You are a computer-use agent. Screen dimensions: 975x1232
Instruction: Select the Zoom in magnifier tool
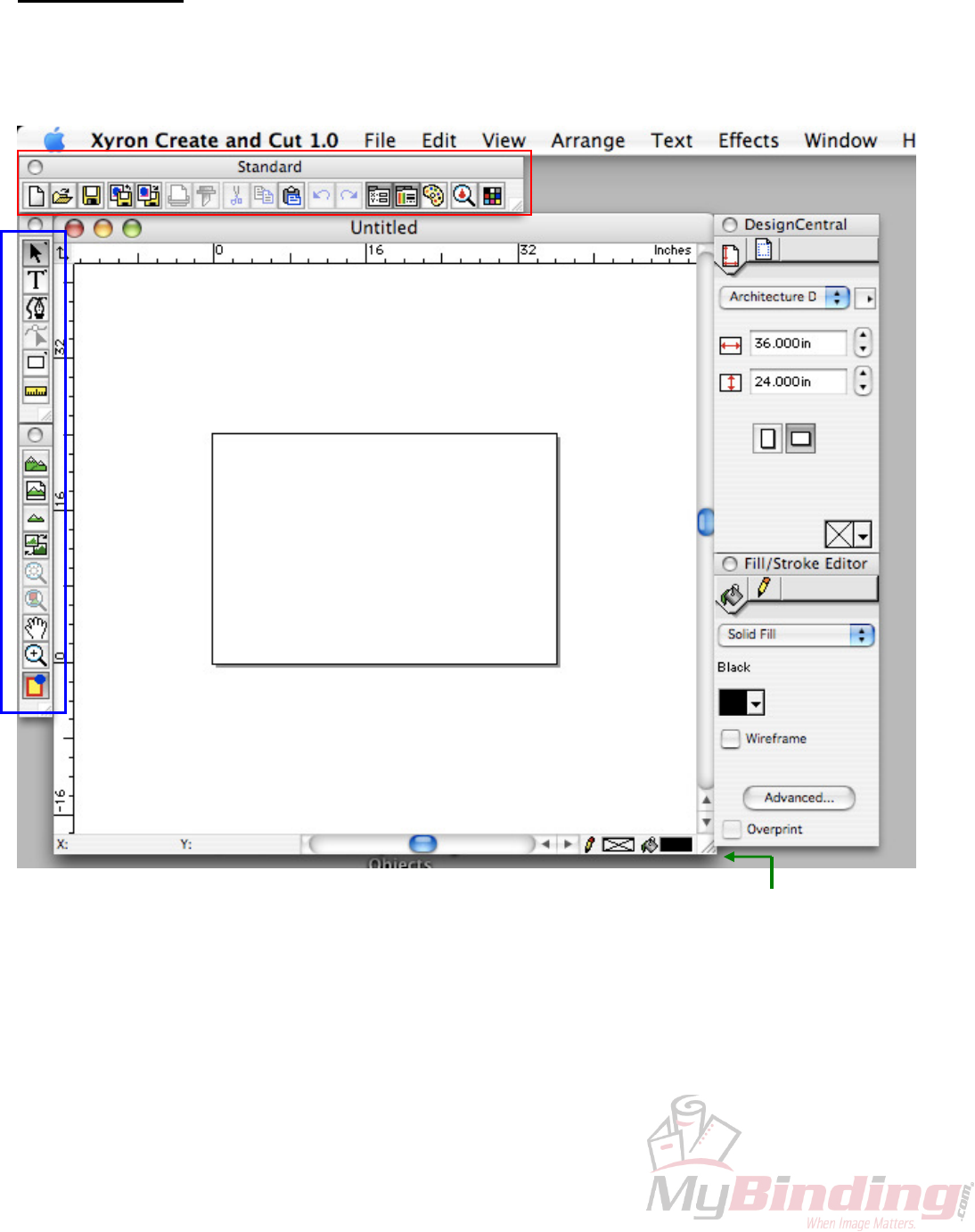pyautogui.click(x=36, y=655)
